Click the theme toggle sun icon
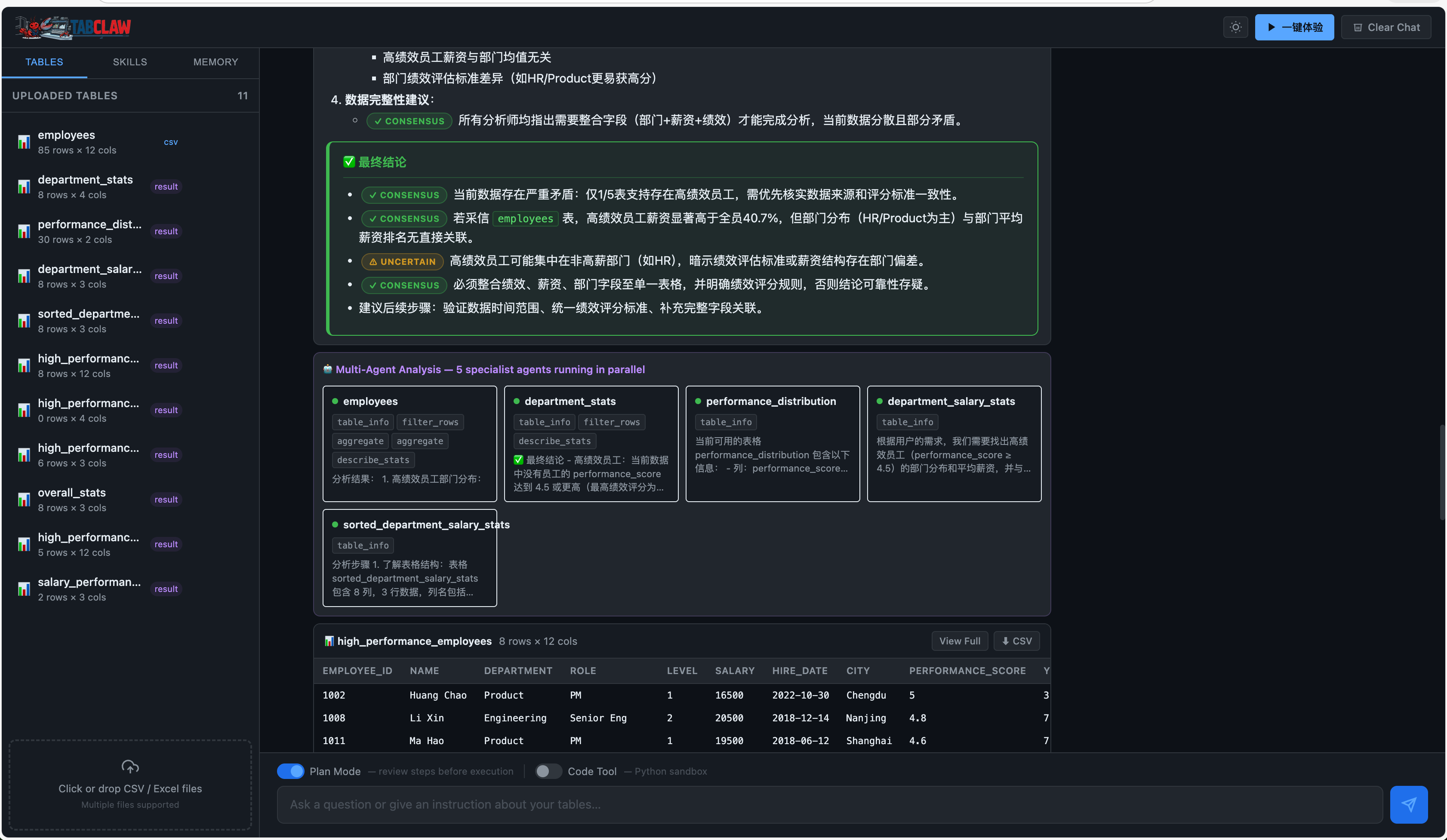Screen dimensions: 1447x840 point(1235,27)
